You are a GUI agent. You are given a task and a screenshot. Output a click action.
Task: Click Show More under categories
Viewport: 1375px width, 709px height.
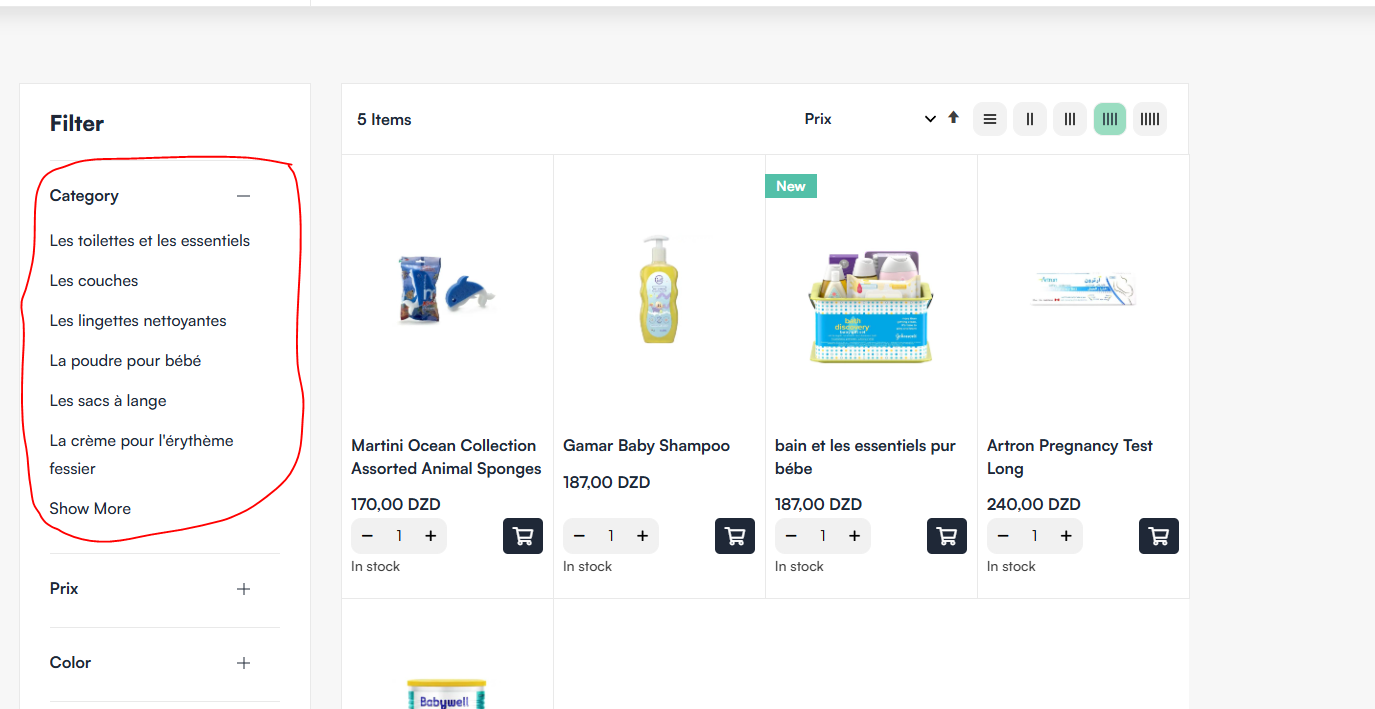(x=90, y=508)
